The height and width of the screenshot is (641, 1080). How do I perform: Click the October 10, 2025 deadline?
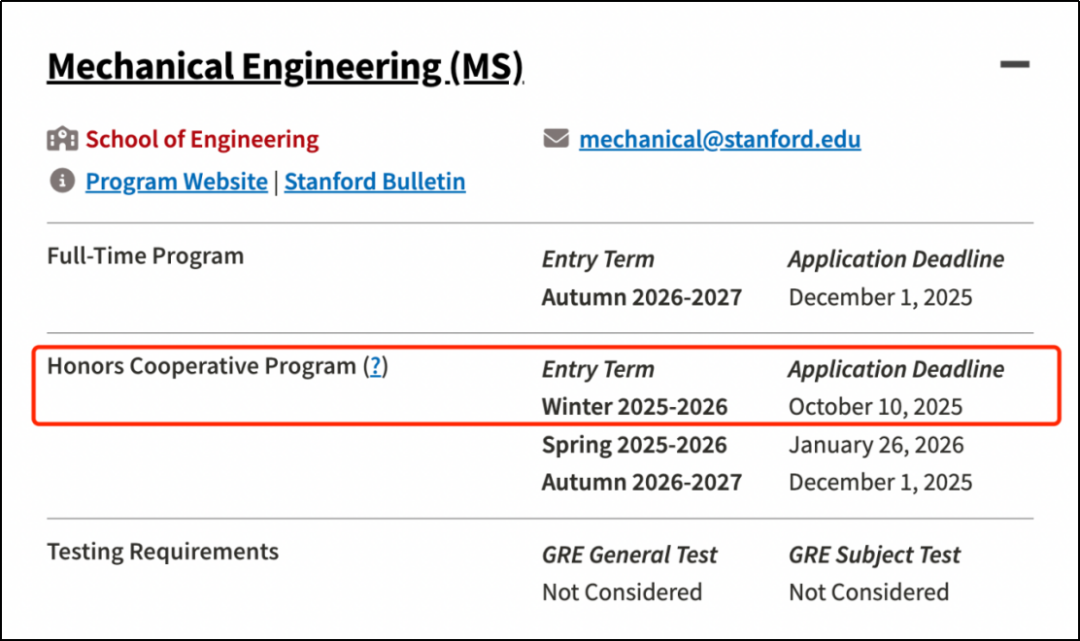pos(875,407)
